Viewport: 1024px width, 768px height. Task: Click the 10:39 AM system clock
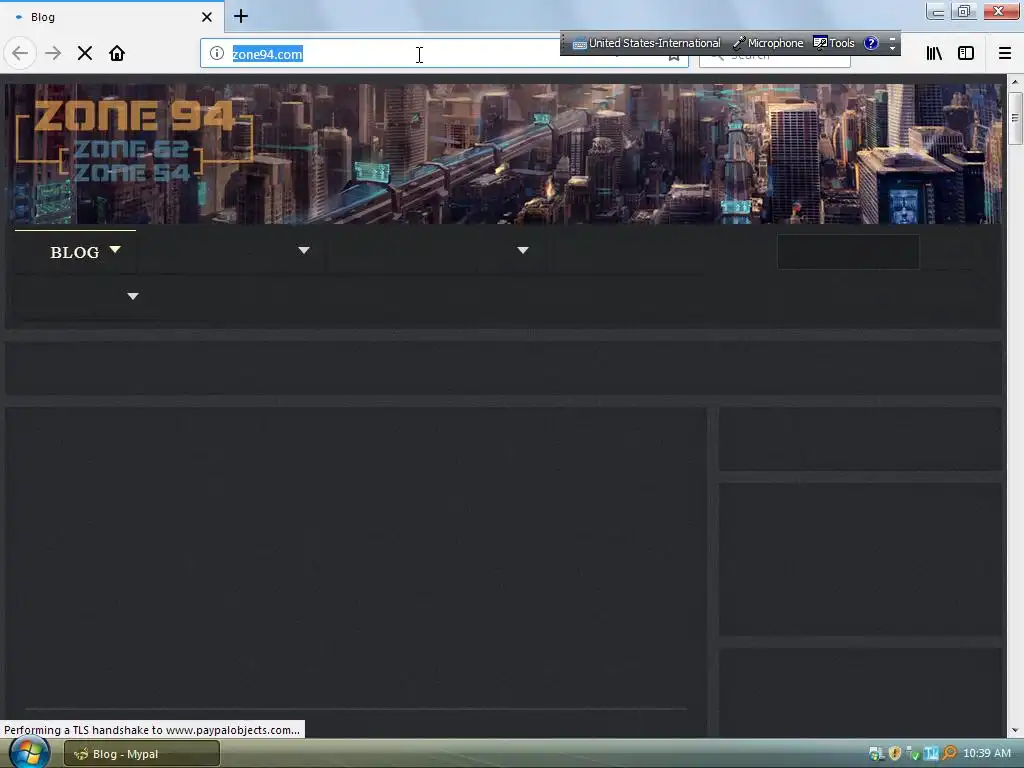987,754
